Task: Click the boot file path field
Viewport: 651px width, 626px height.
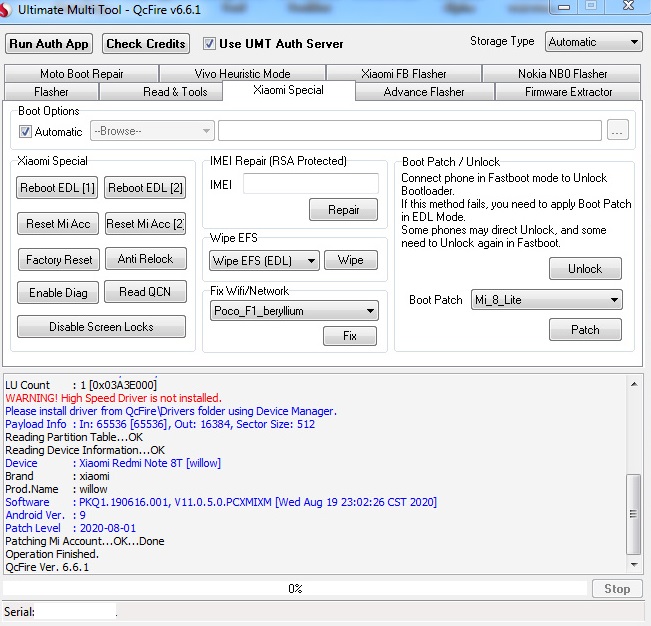Action: [x=410, y=131]
